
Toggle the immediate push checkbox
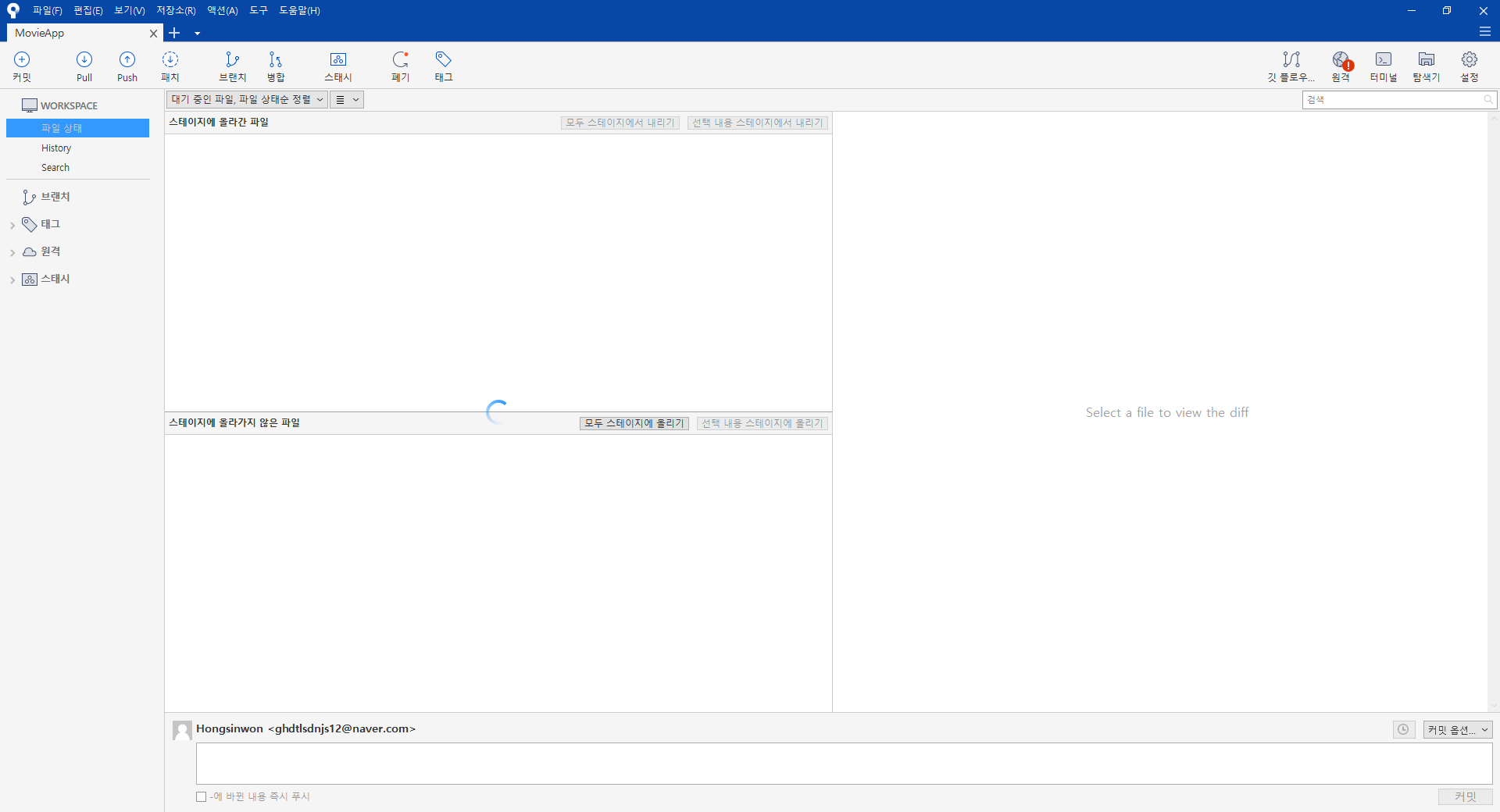pyautogui.click(x=202, y=796)
